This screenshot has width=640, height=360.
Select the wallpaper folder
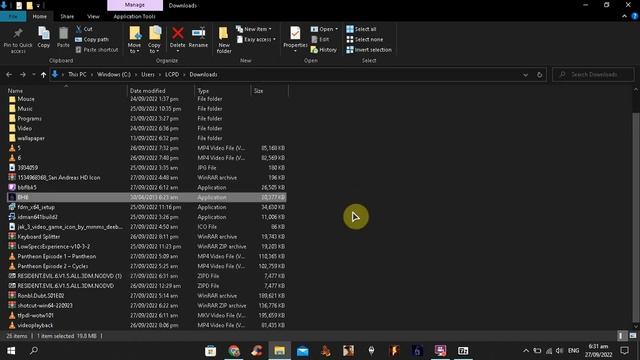(31, 138)
